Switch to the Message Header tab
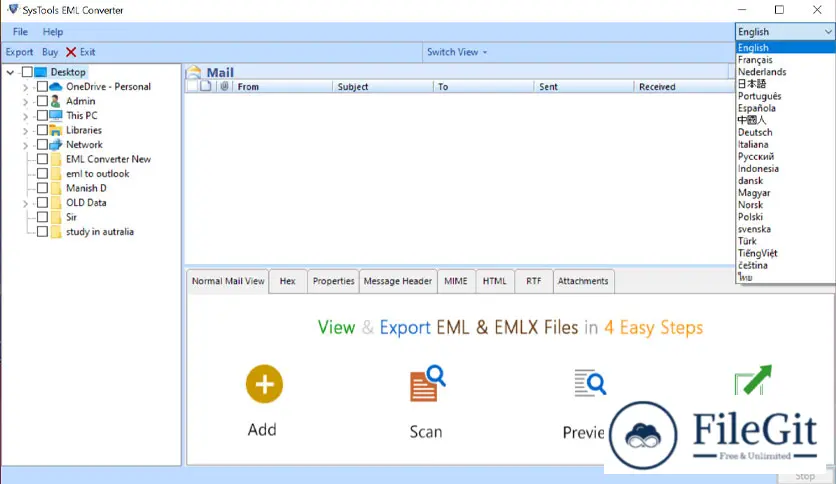This screenshot has height=484, width=836. [x=398, y=281]
